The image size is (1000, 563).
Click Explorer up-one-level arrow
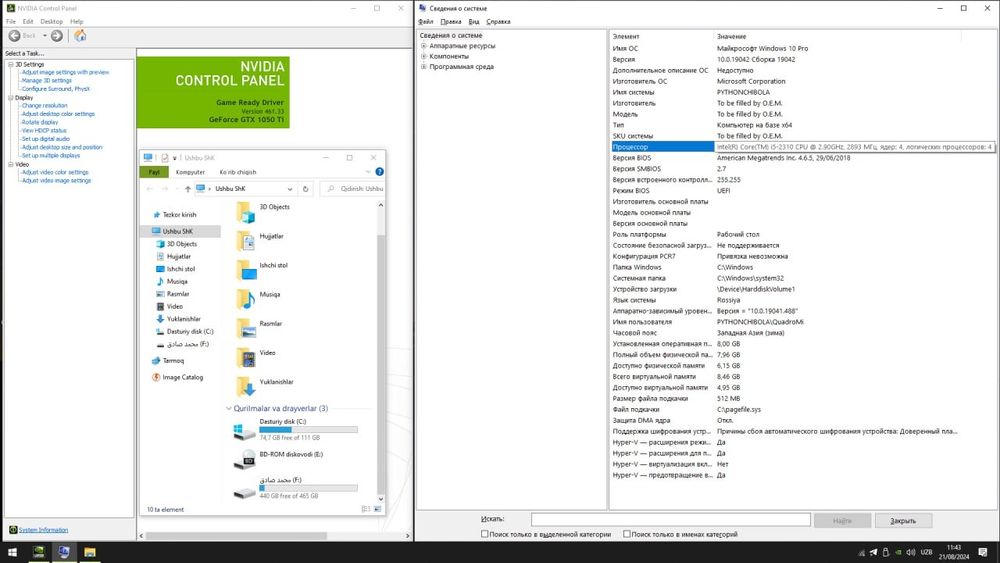pyautogui.click(x=188, y=189)
